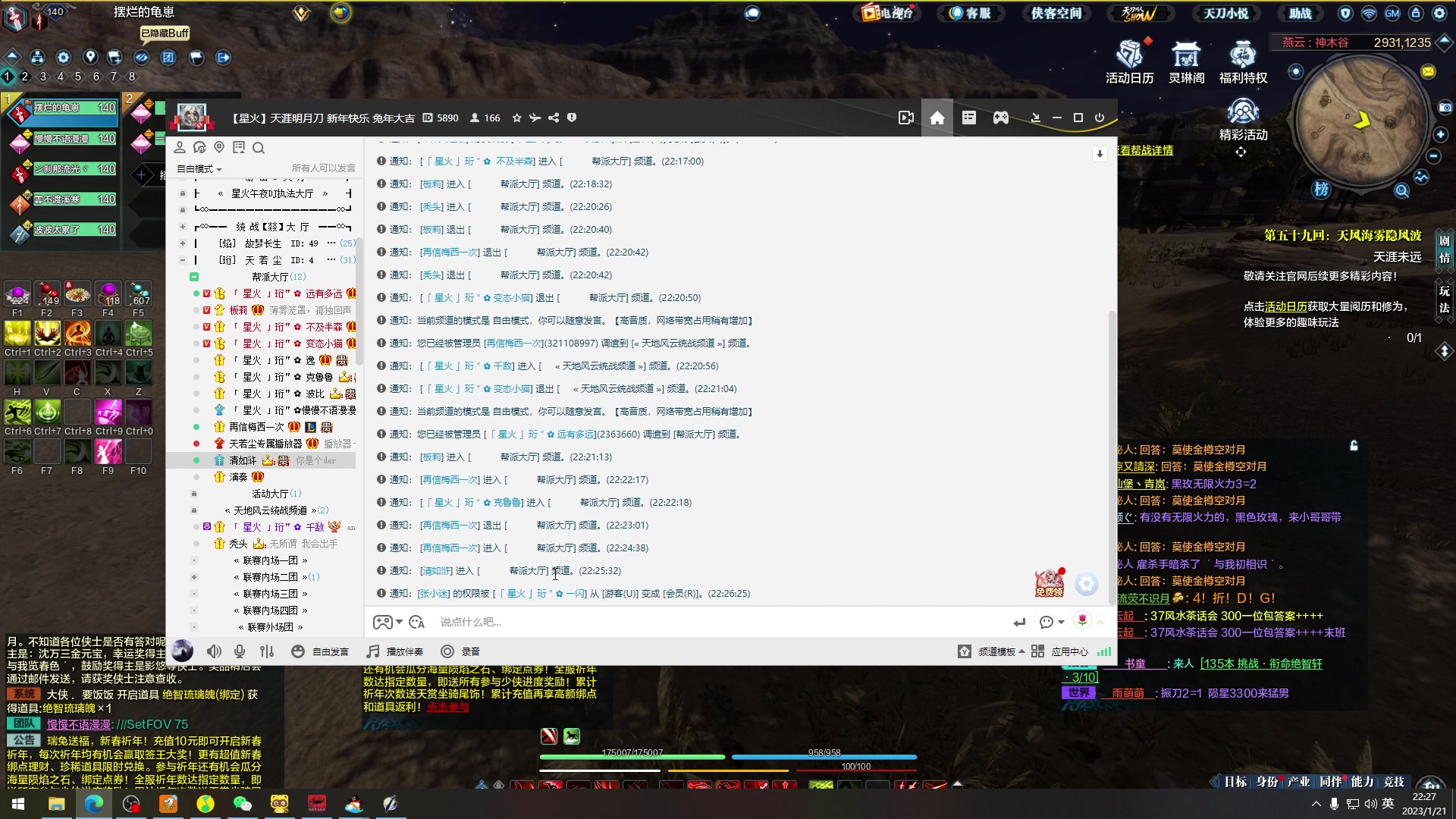Favorite the channel with the star icon
The width and height of the screenshot is (1456, 819).
point(517,118)
